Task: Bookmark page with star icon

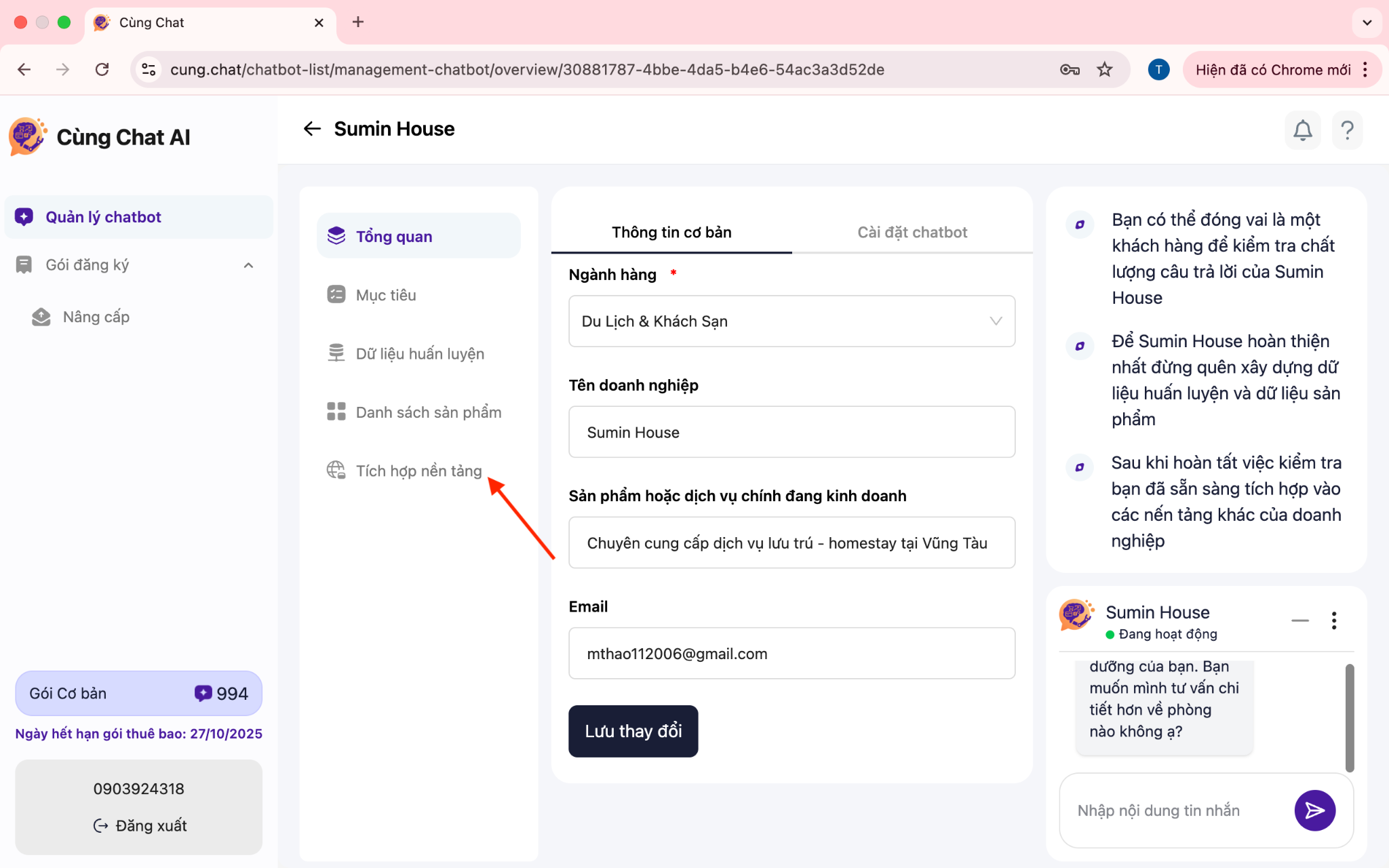Action: [1105, 69]
